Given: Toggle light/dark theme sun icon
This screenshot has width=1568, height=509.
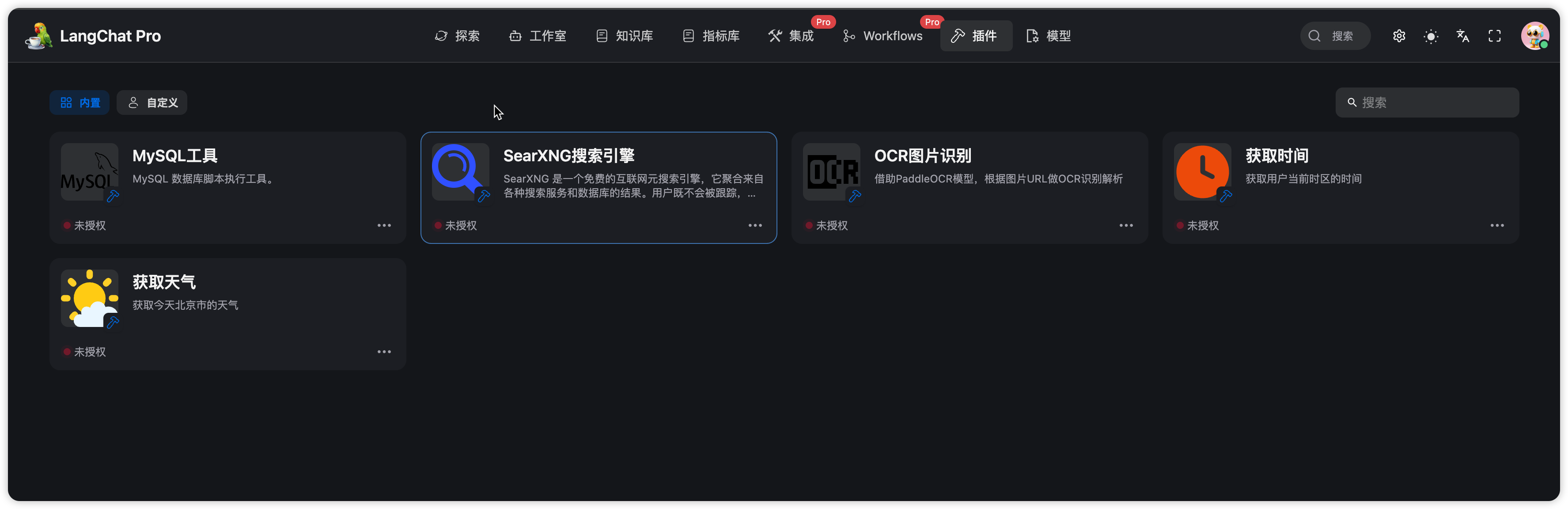Looking at the screenshot, I should 1431,36.
